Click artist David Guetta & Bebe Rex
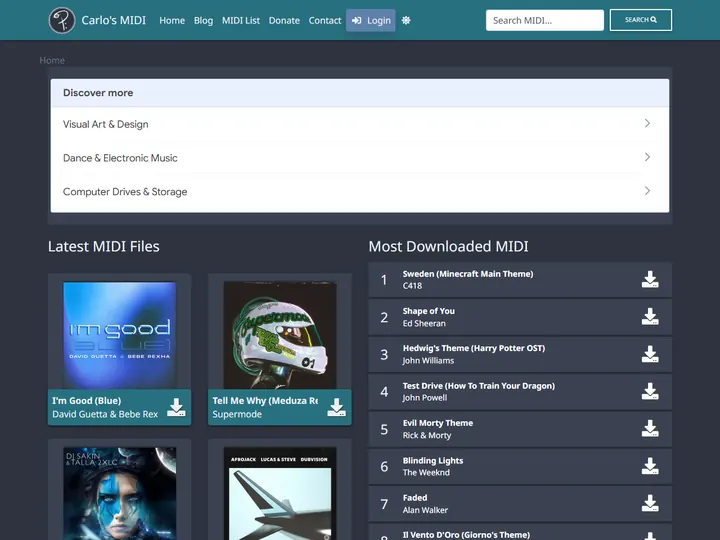 (105, 414)
